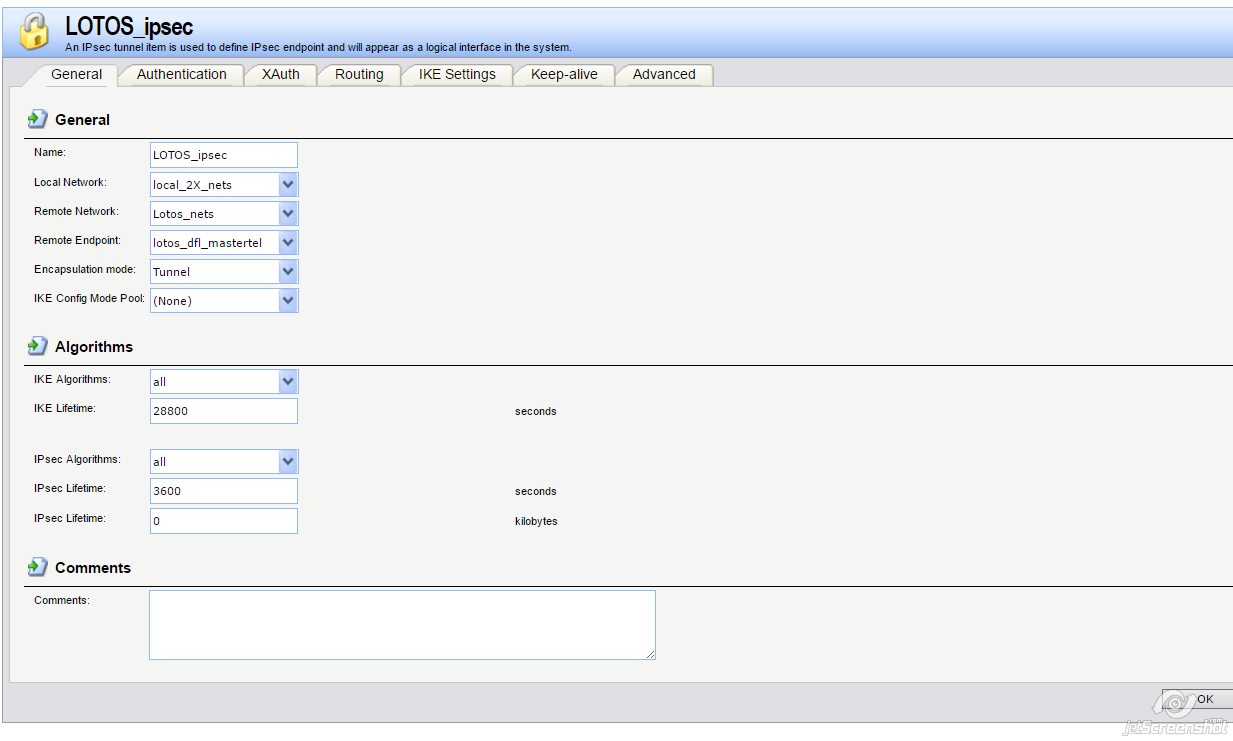Click inside the Comments text area

click(x=402, y=625)
